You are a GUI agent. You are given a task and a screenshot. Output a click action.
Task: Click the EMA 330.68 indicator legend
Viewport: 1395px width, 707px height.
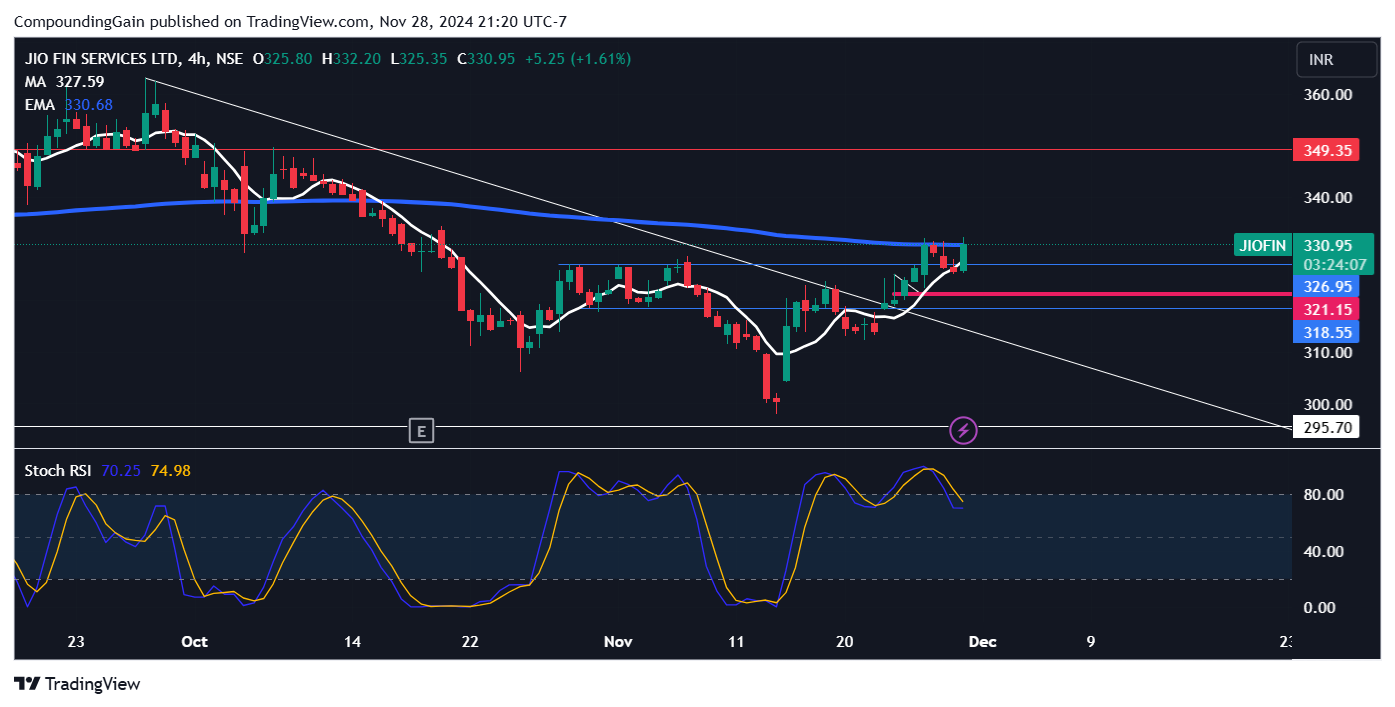(x=68, y=105)
